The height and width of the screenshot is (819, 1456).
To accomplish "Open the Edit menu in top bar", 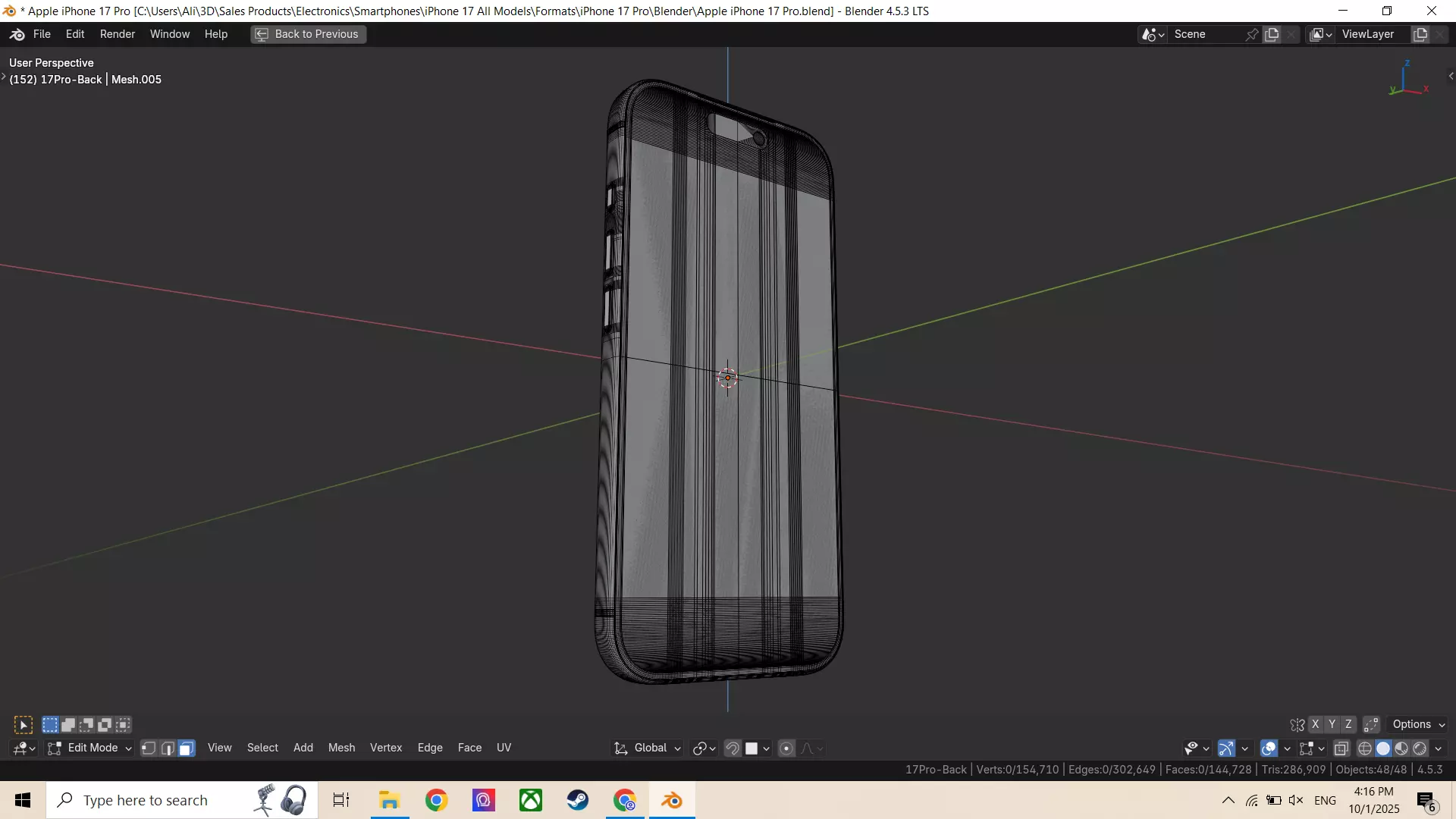I will pos(75,34).
